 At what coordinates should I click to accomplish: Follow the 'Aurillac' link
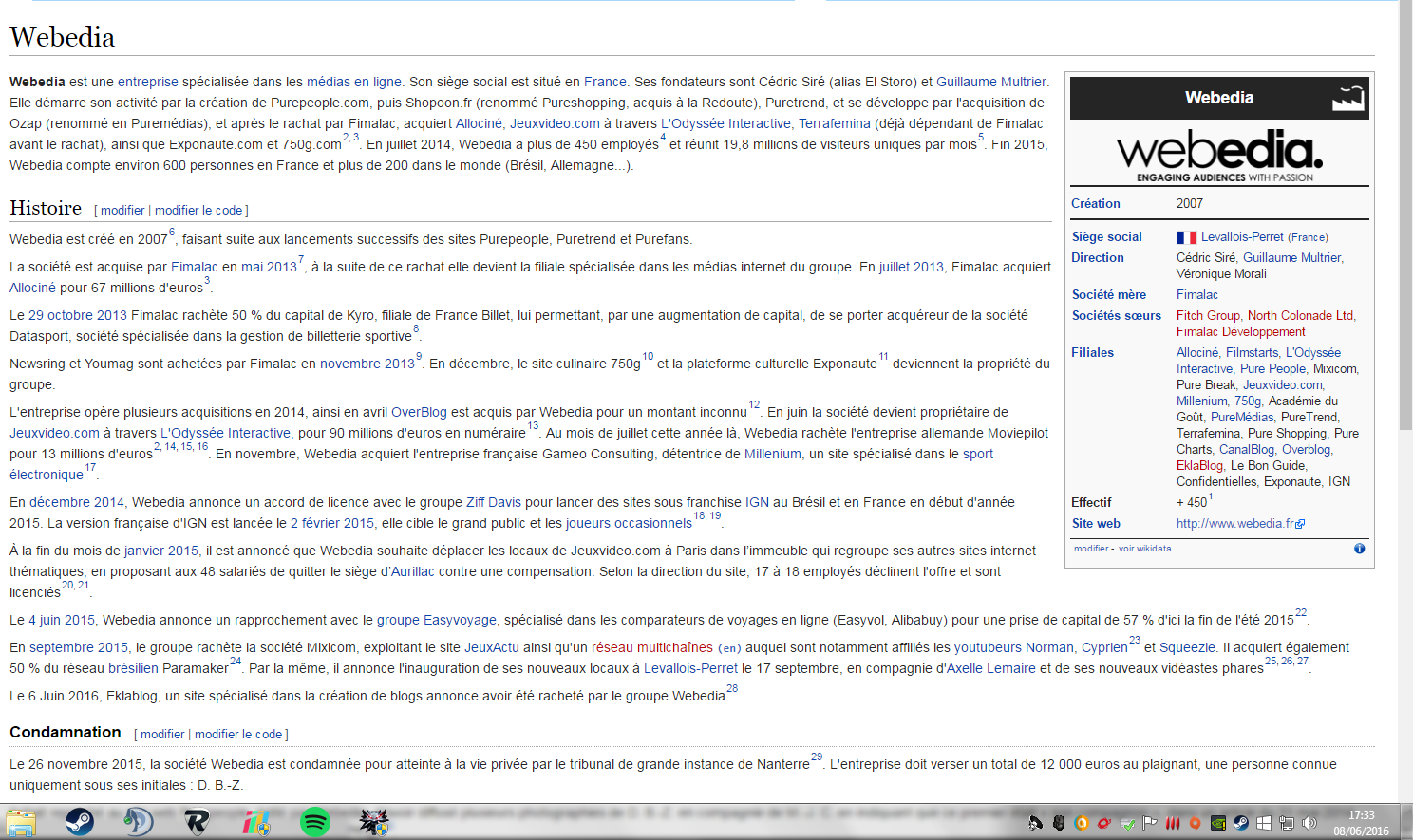click(x=413, y=571)
